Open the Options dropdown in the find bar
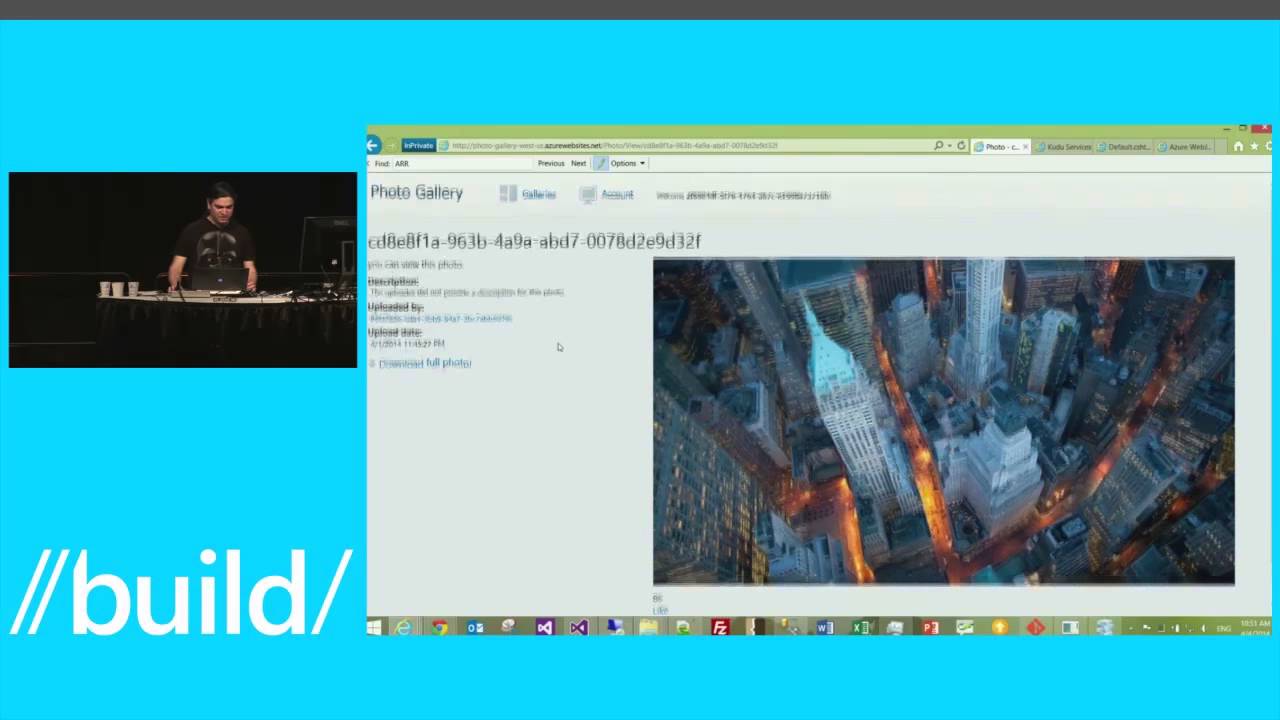 (626, 163)
